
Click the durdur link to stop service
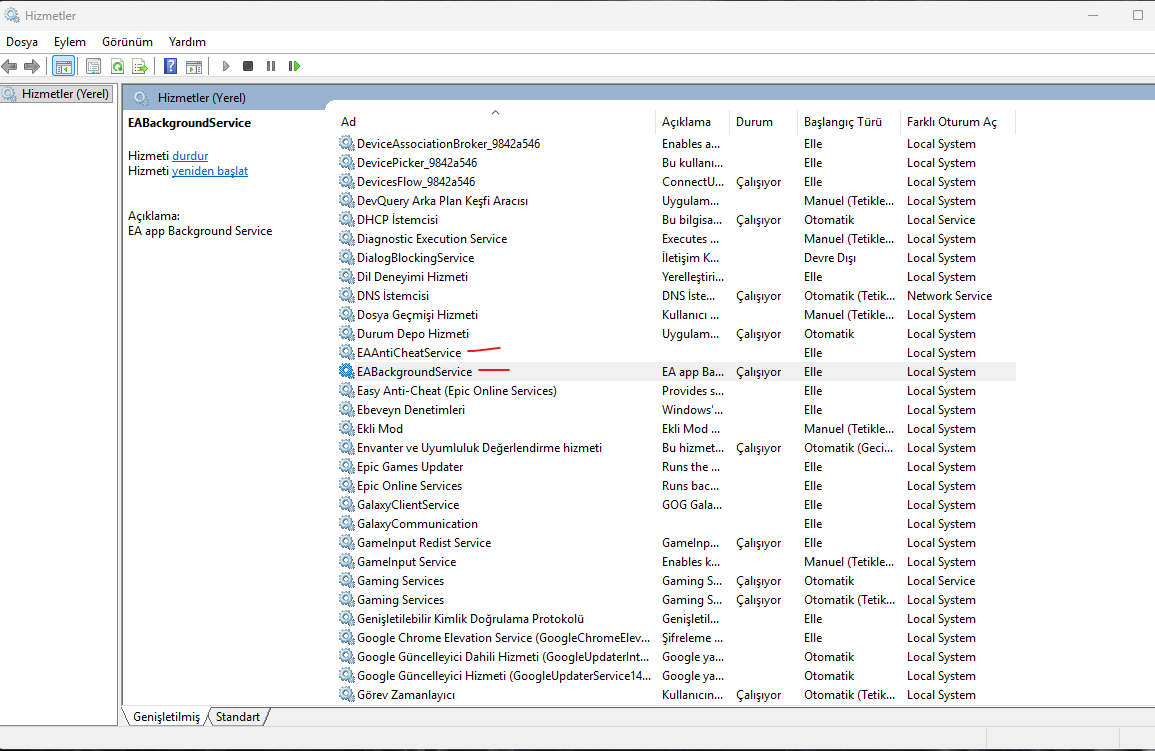[x=190, y=156]
